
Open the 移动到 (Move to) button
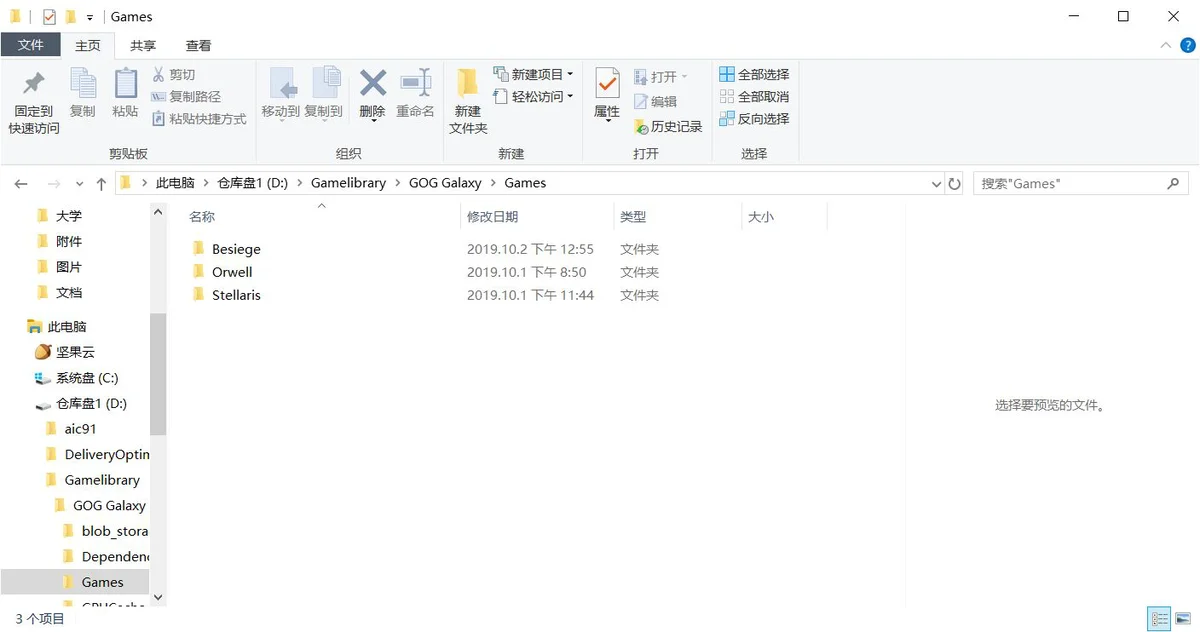coord(281,94)
